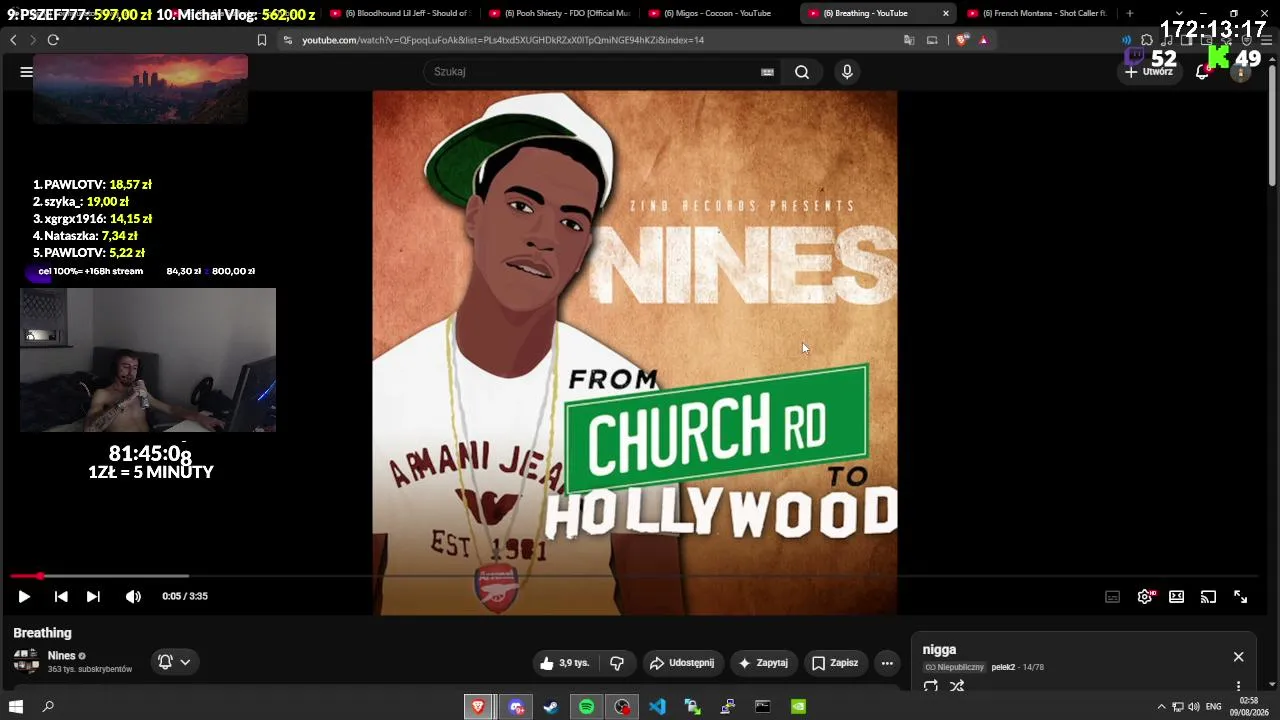Screen dimensions: 1280x720
Task: Enter fullscreen video mode
Action: (x=1240, y=596)
